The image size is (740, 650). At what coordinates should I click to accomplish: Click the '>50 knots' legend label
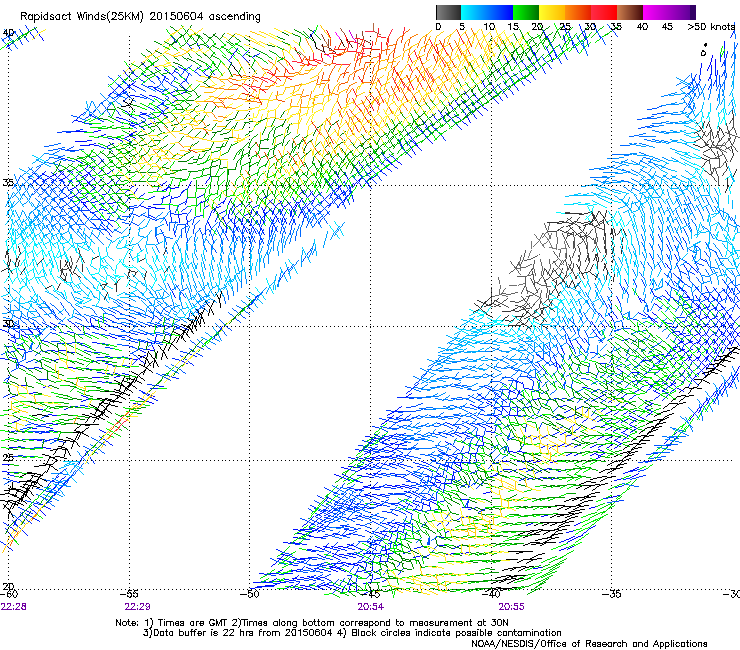(x=711, y=27)
